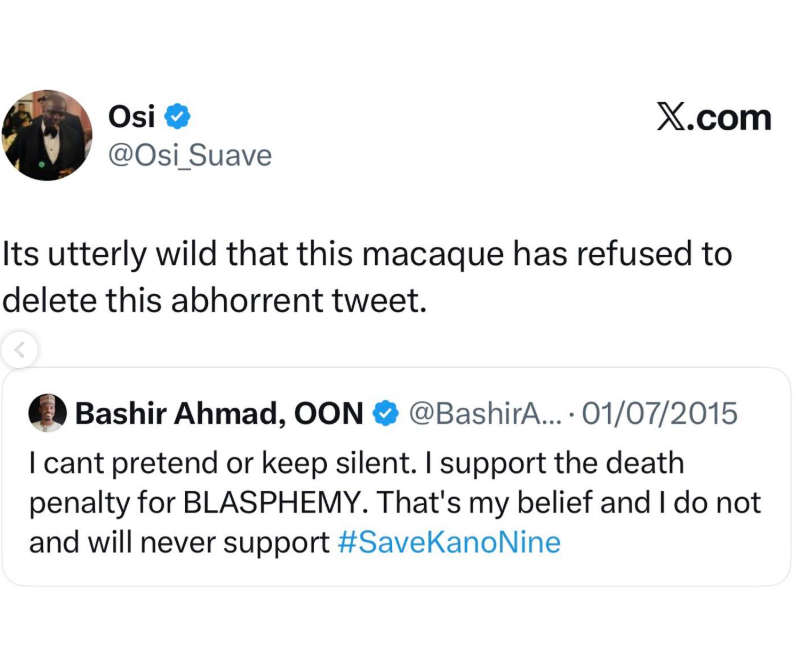Image resolution: width=808 pixels, height=658 pixels.
Task: Open the #SaveKanoNine hashtag link
Action: point(448,543)
